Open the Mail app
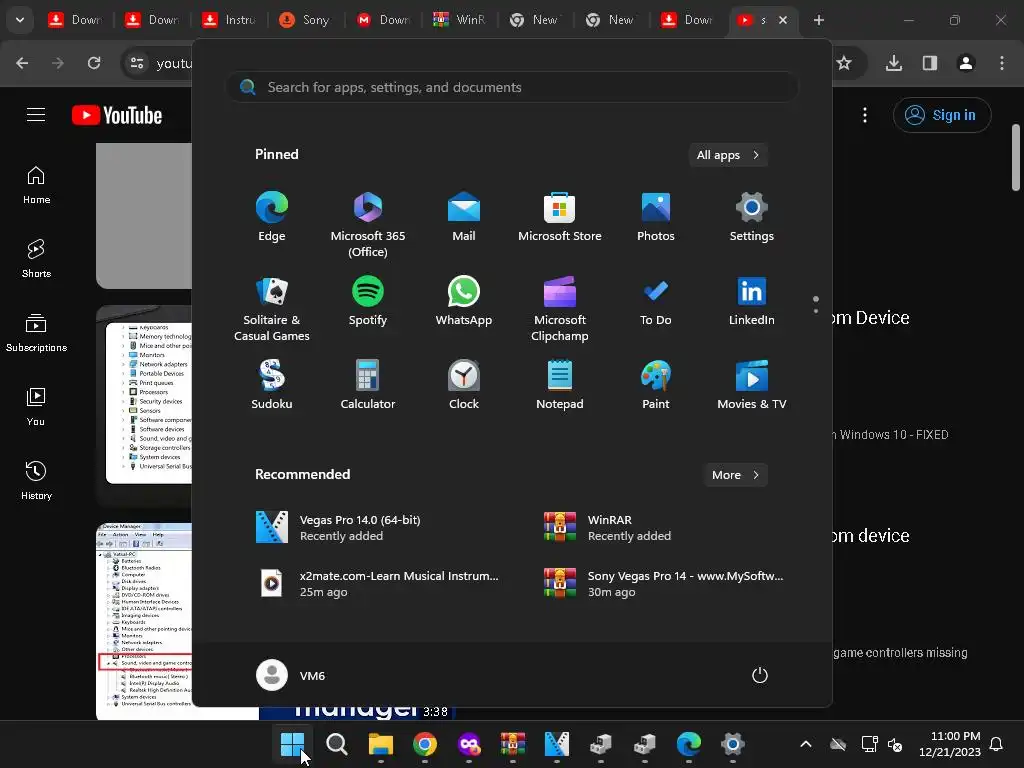1024x768 pixels. [464, 217]
